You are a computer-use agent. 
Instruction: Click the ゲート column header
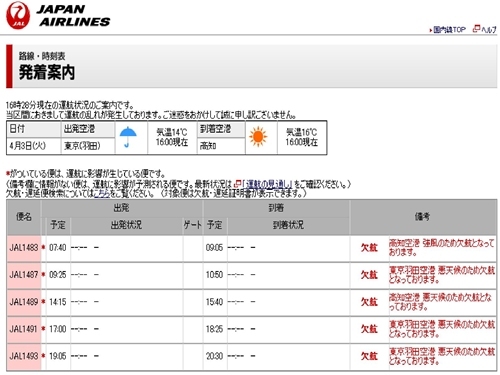tap(193, 225)
